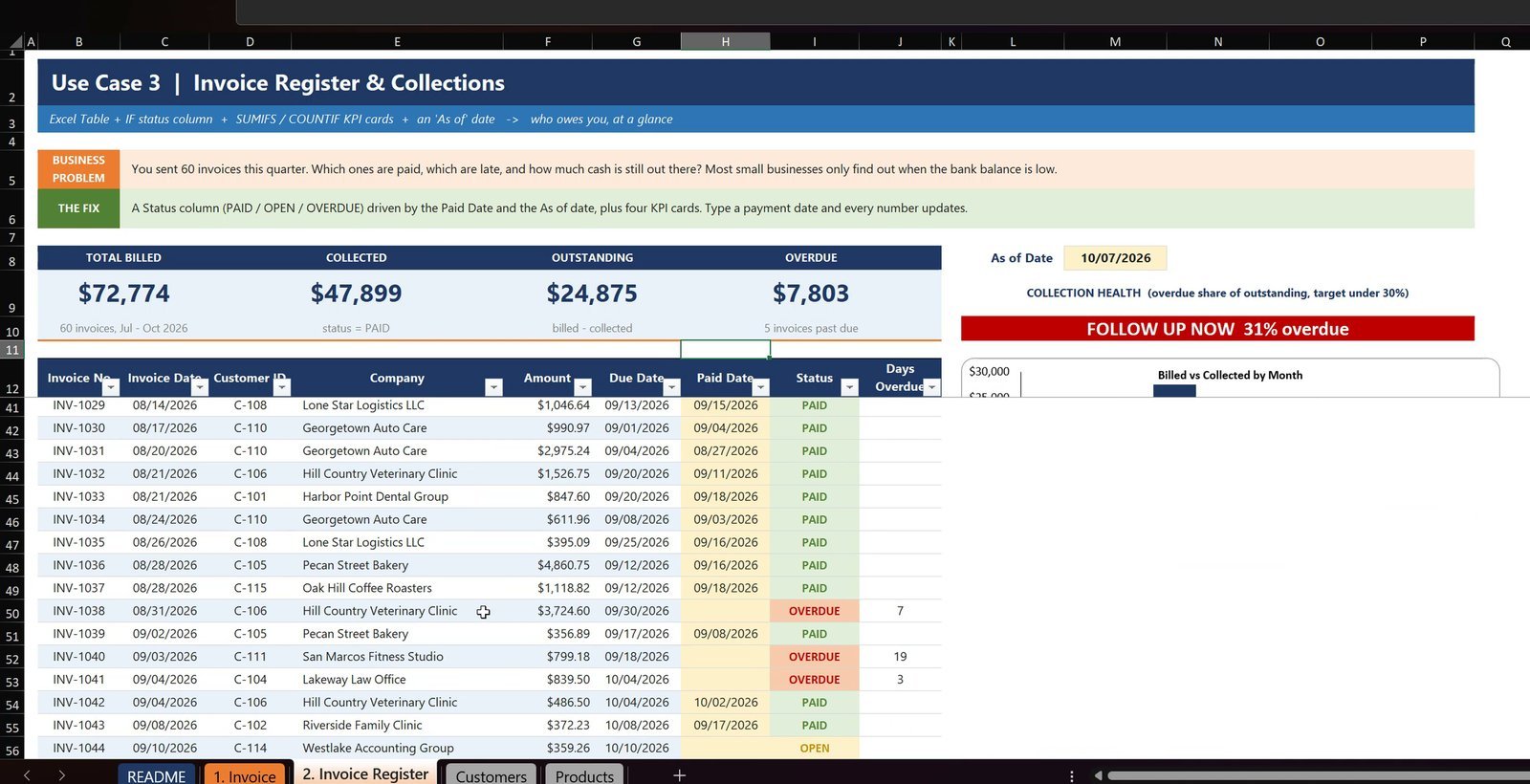Click the previous sheet navigation arrow
The width and height of the screenshot is (1530, 784).
pos(27,775)
